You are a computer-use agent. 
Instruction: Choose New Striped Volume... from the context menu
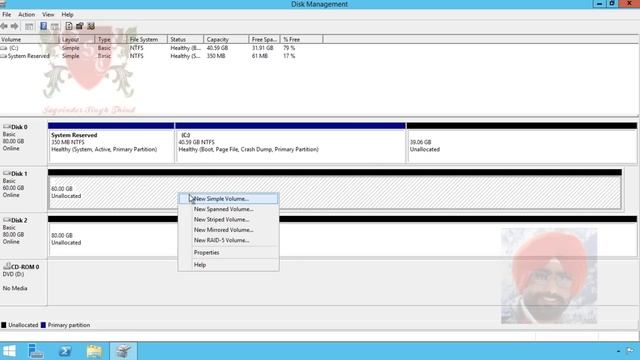(229, 220)
